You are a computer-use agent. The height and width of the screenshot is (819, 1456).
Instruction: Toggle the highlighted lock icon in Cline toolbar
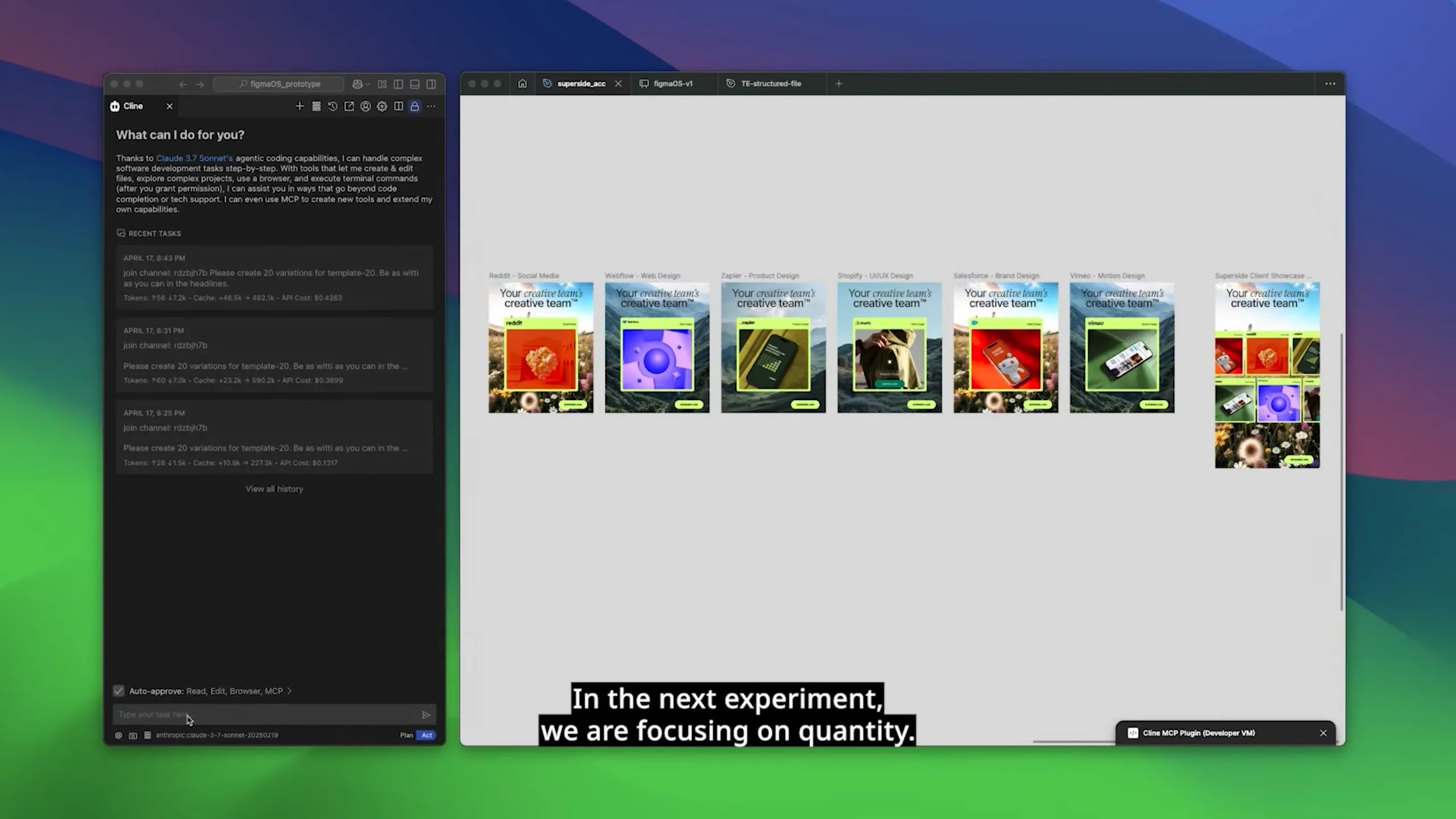[415, 106]
